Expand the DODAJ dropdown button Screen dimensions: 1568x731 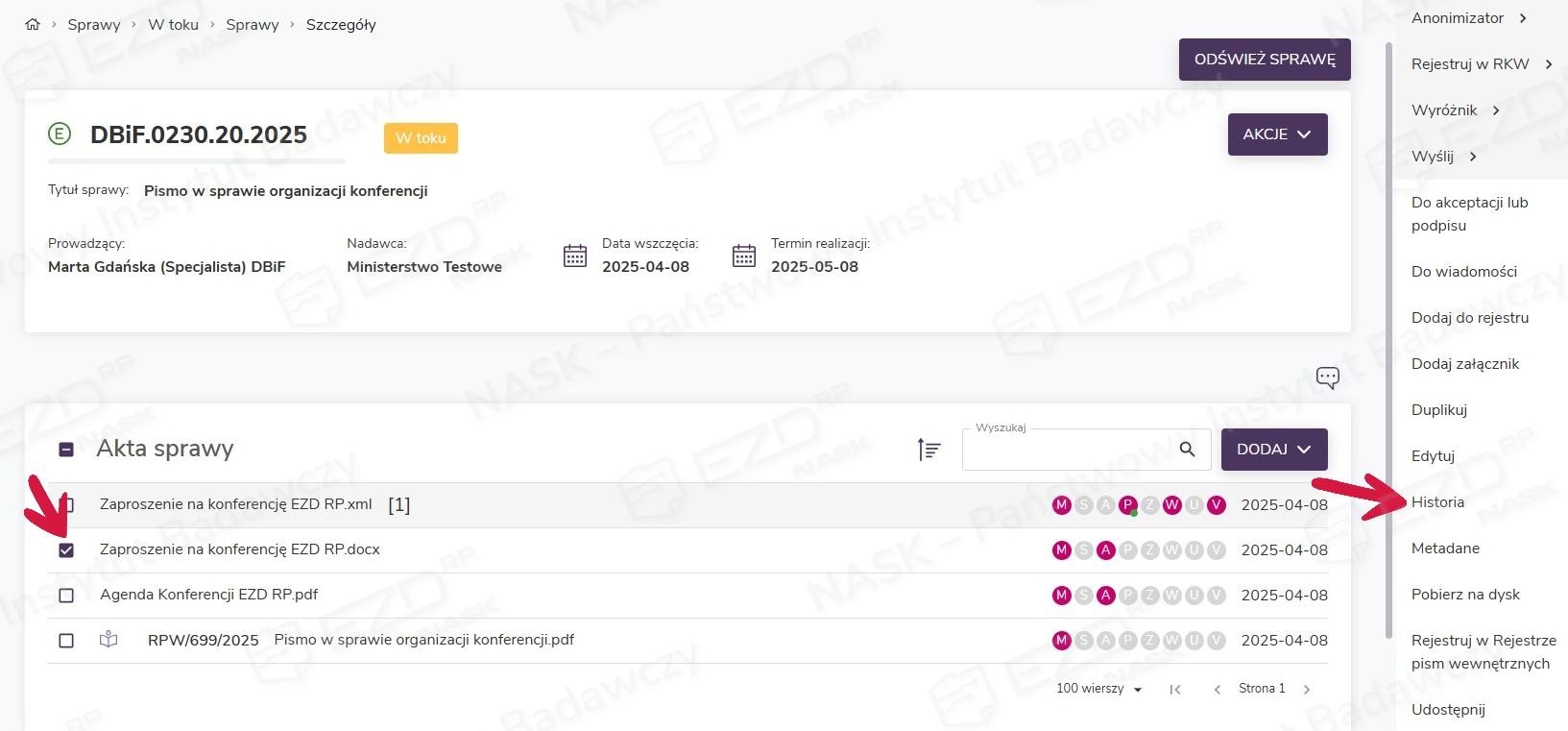(x=1273, y=450)
